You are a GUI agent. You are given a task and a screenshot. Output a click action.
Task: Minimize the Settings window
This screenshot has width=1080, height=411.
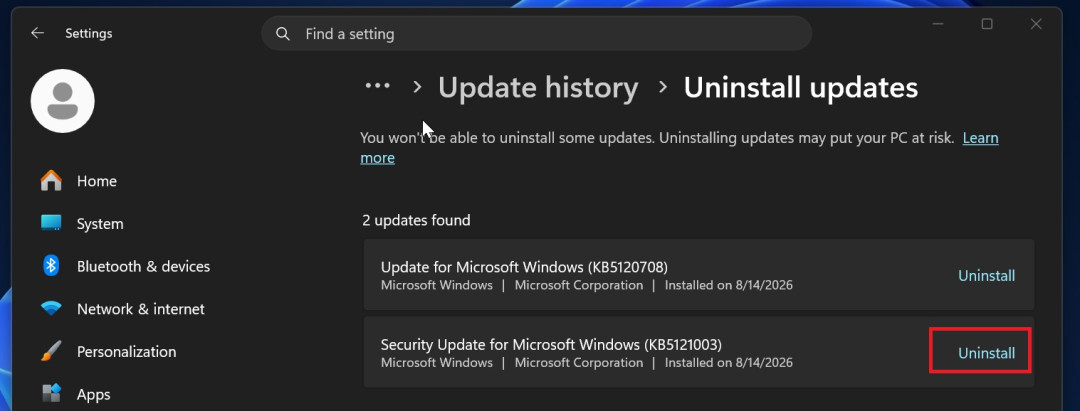pyautogui.click(x=938, y=24)
